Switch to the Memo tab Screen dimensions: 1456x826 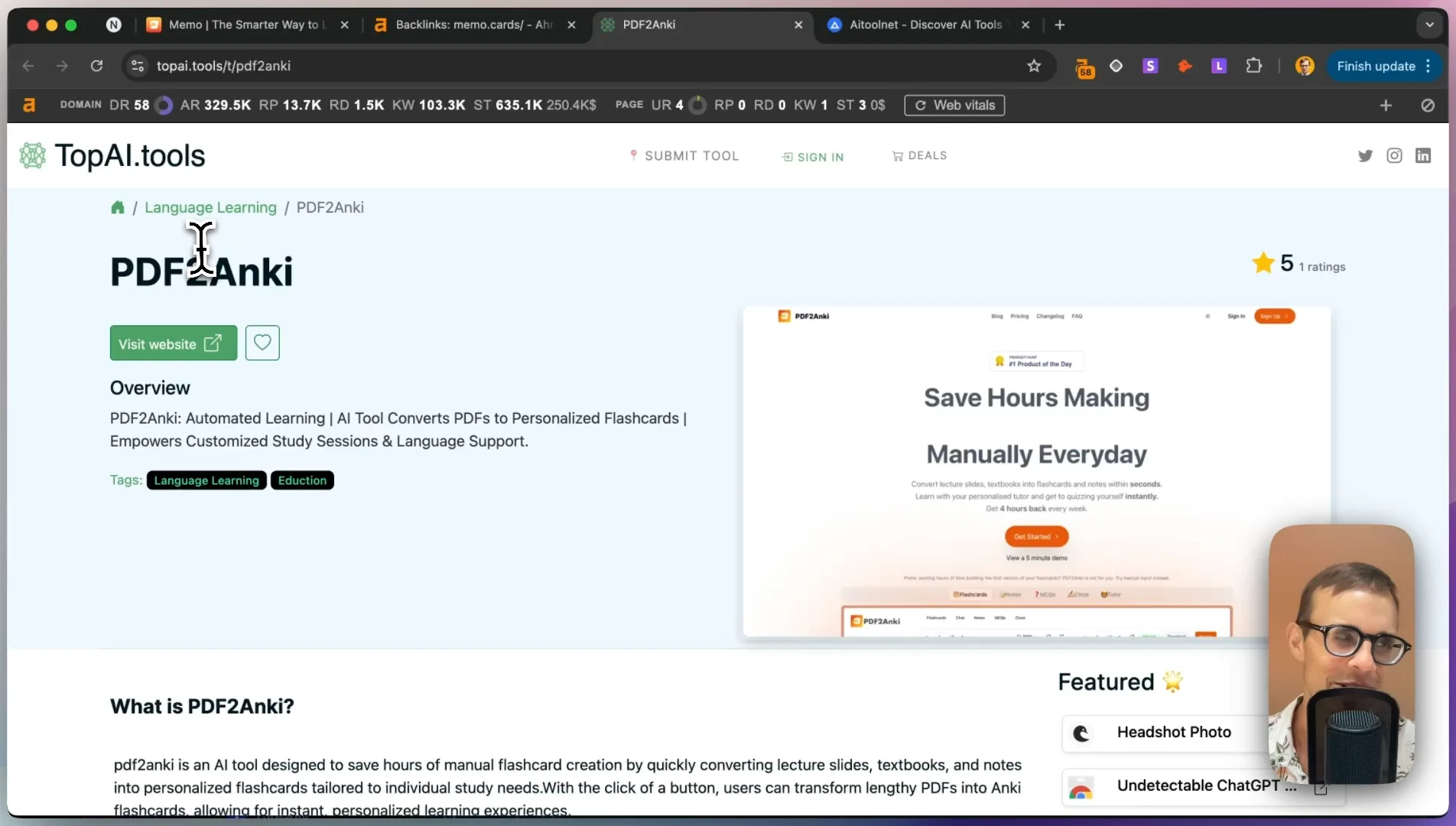click(246, 24)
